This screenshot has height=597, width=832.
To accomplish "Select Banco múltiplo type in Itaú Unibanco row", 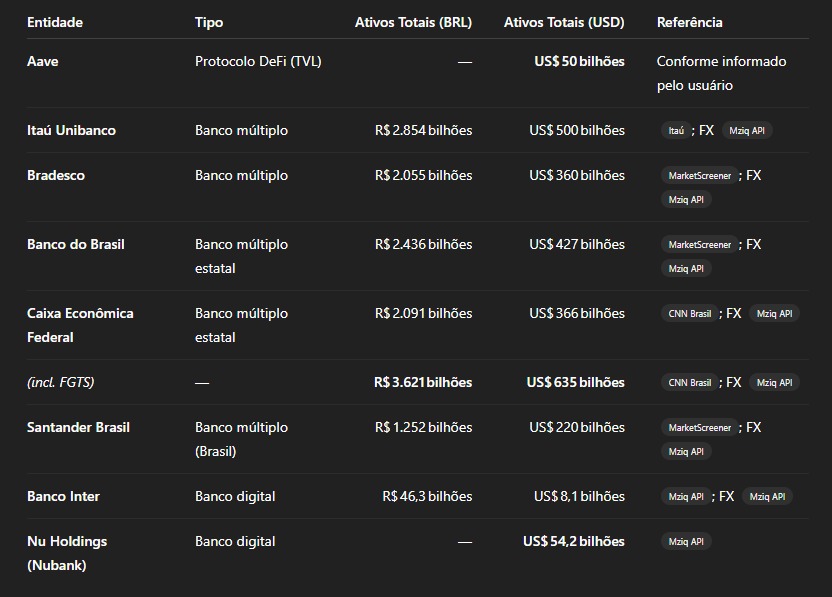I will [241, 131].
